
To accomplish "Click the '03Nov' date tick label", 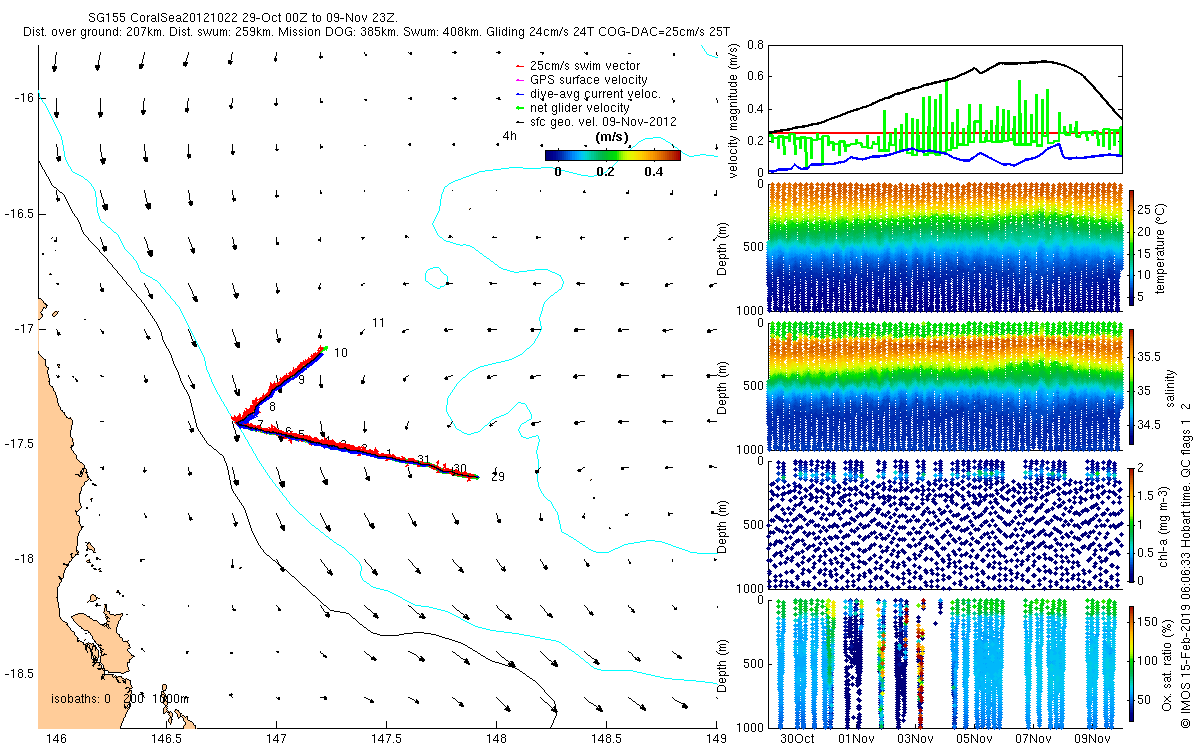I will coord(915,739).
